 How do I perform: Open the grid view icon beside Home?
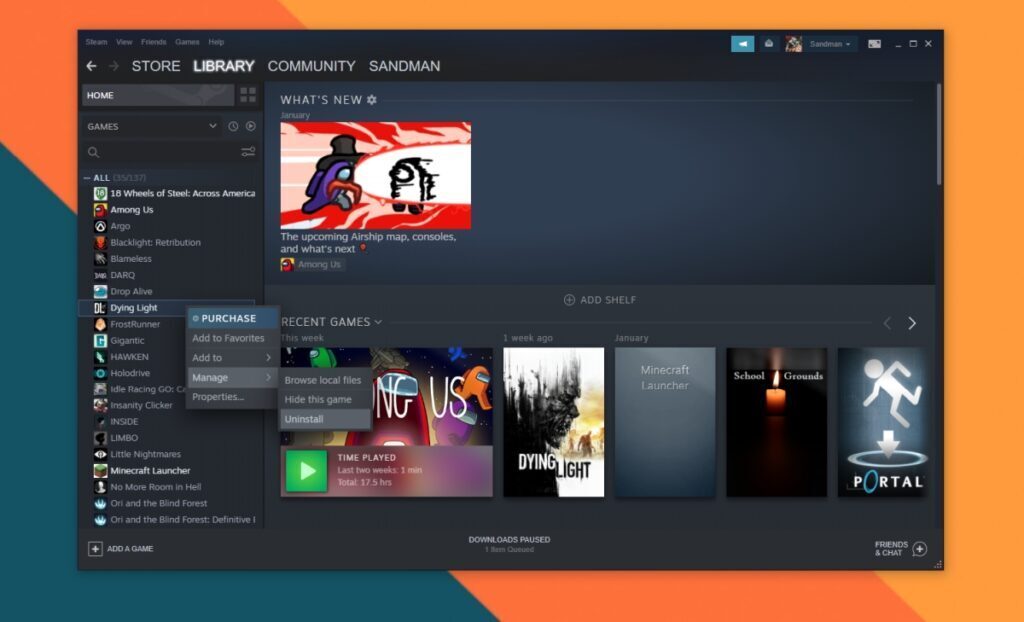click(249, 95)
